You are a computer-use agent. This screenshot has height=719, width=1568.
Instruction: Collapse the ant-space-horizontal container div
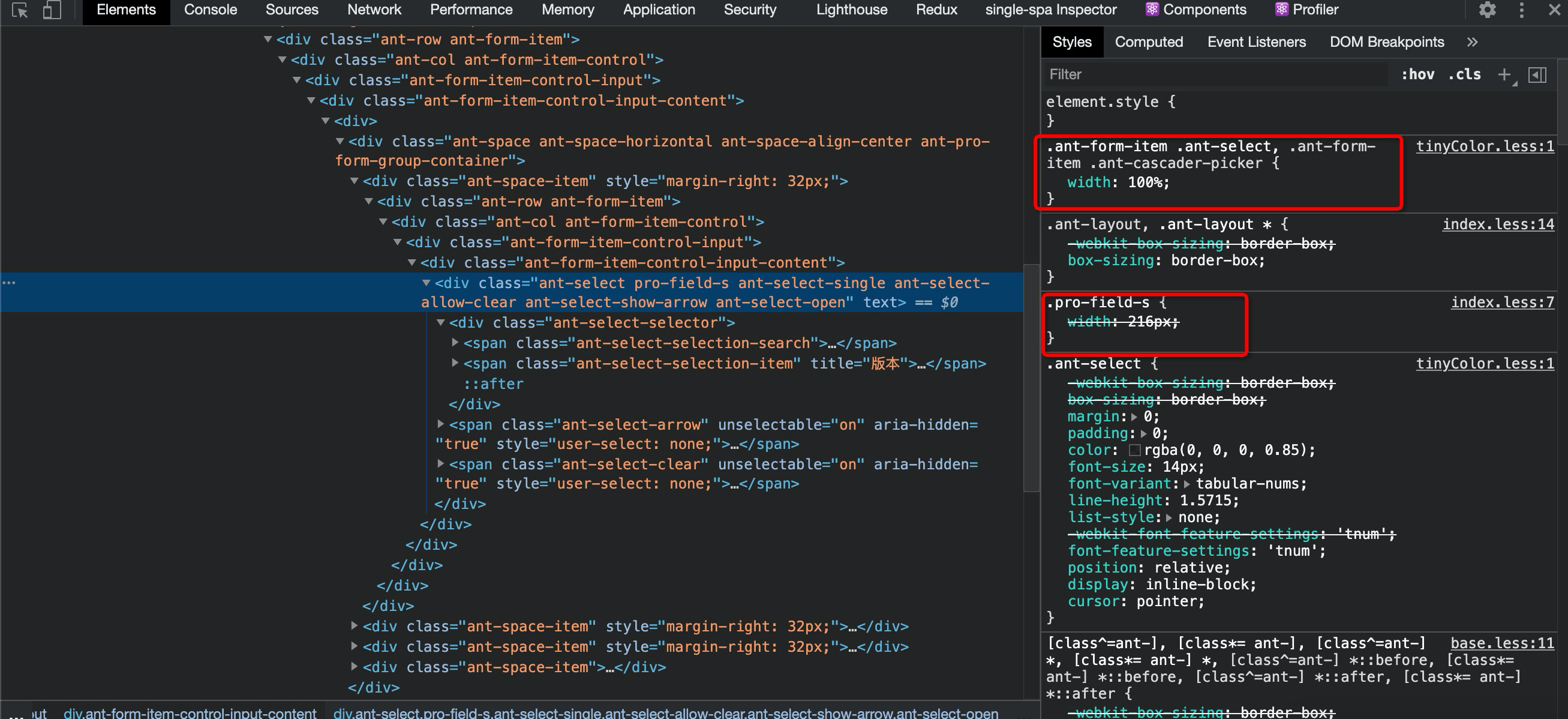[339, 140]
